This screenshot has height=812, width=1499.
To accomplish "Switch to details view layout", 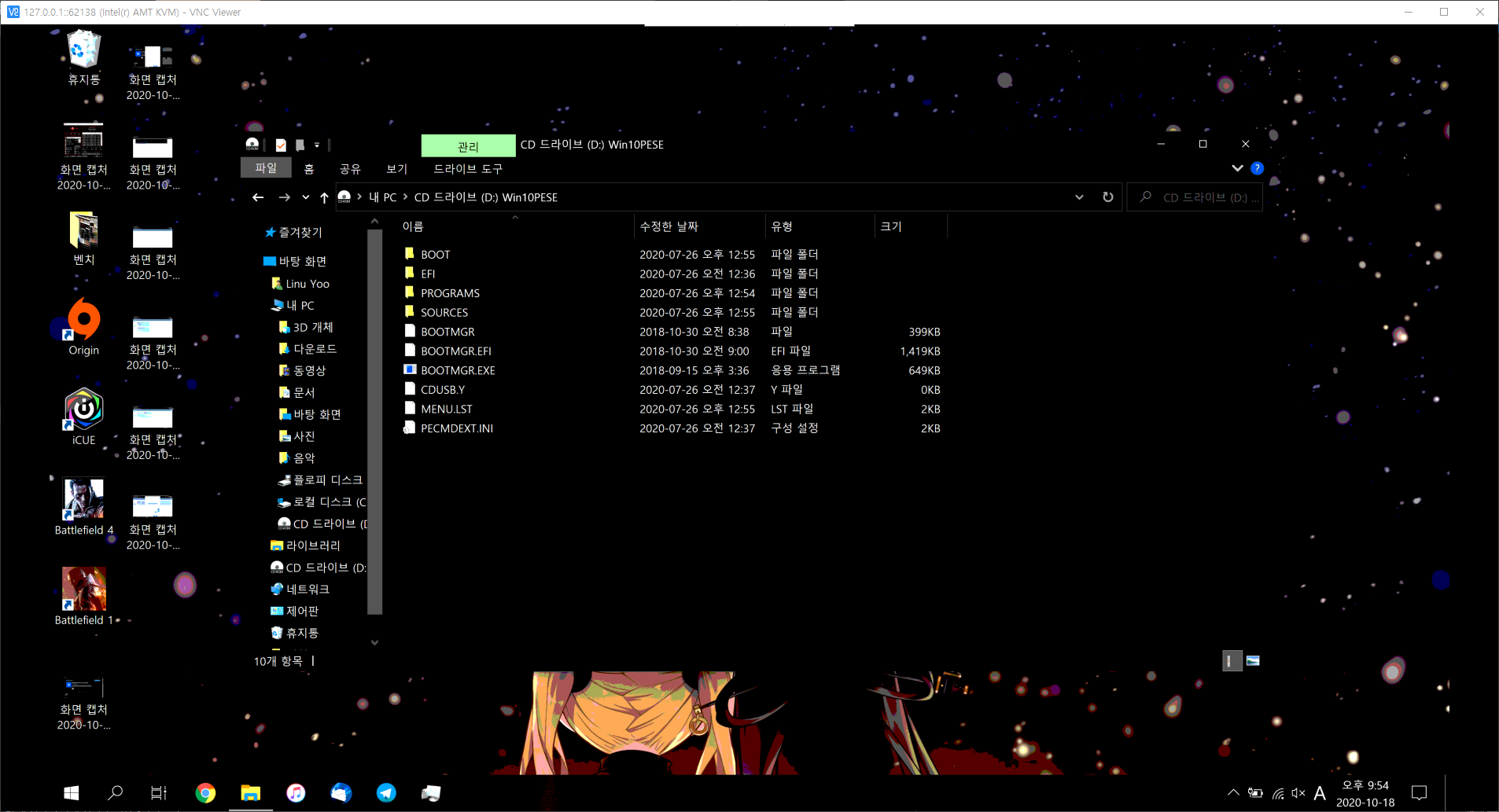I will point(1232,661).
